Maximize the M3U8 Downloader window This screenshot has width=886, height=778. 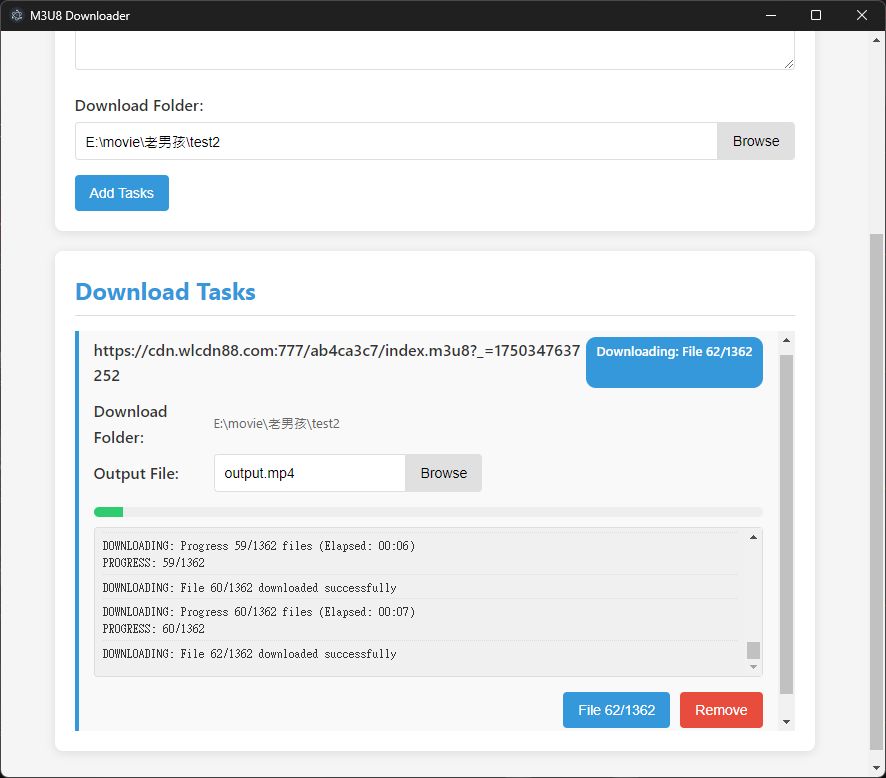(816, 15)
